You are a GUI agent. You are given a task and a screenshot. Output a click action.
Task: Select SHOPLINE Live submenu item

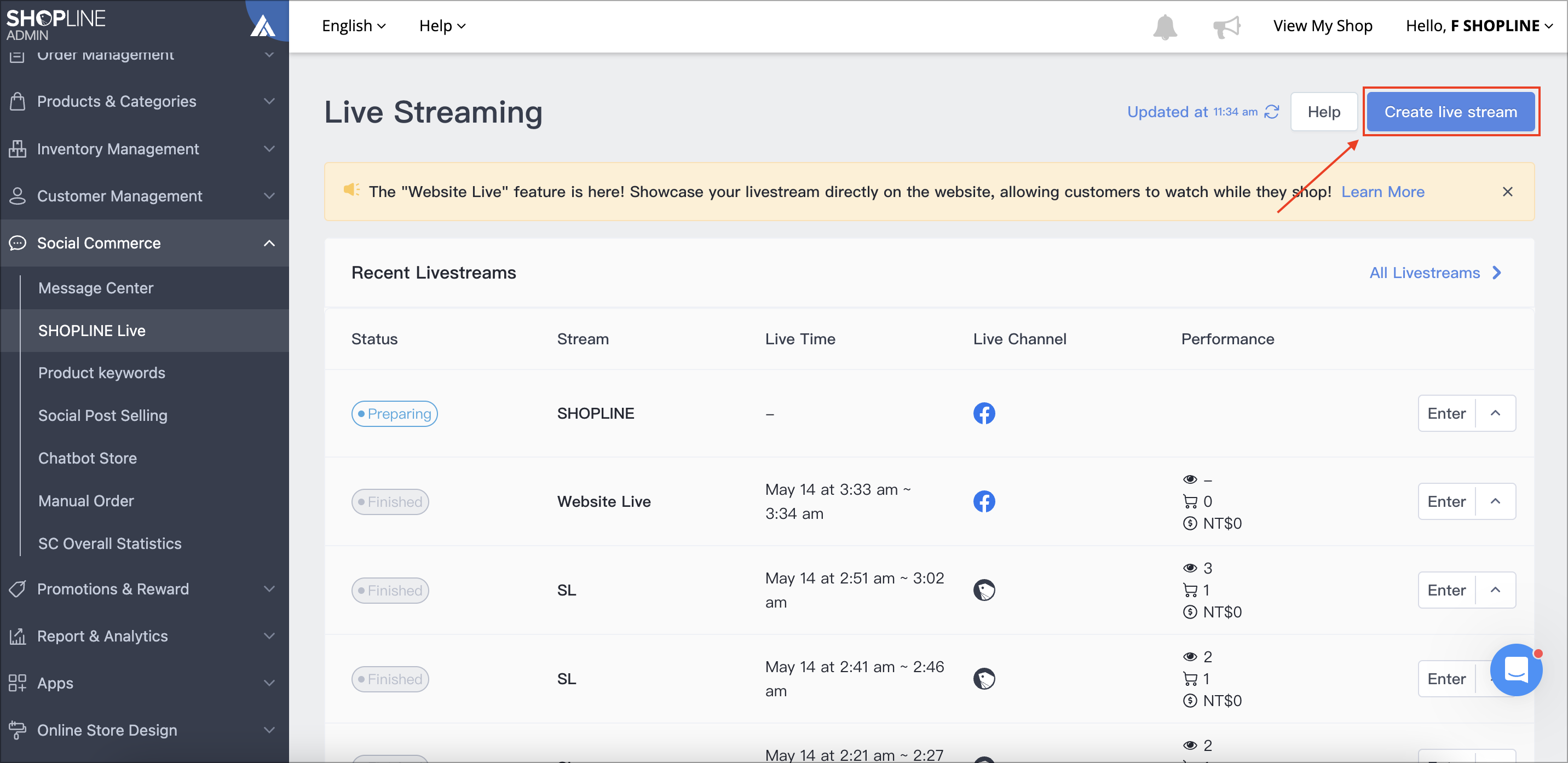(x=144, y=331)
